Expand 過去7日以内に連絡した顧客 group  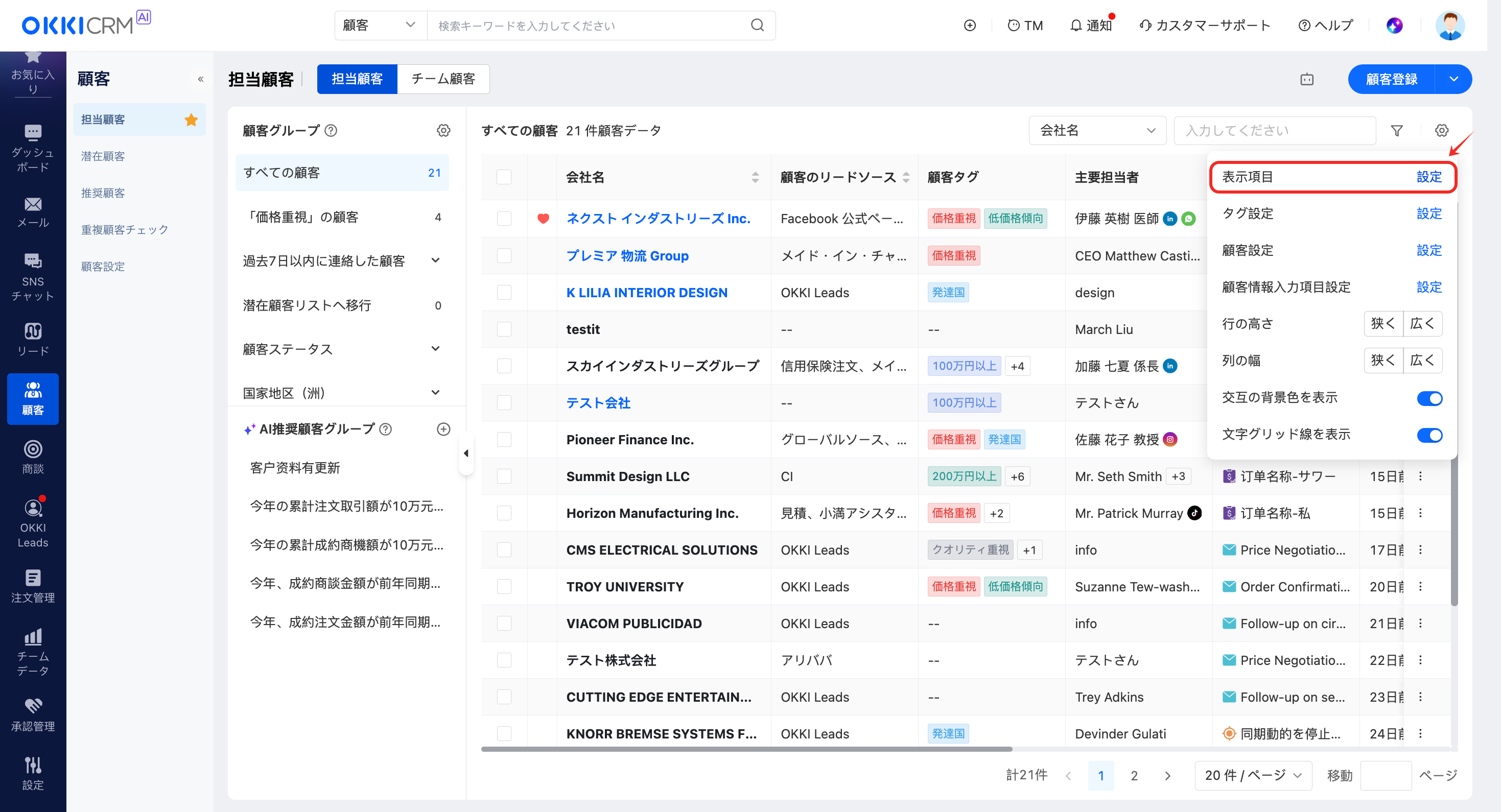pos(435,261)
